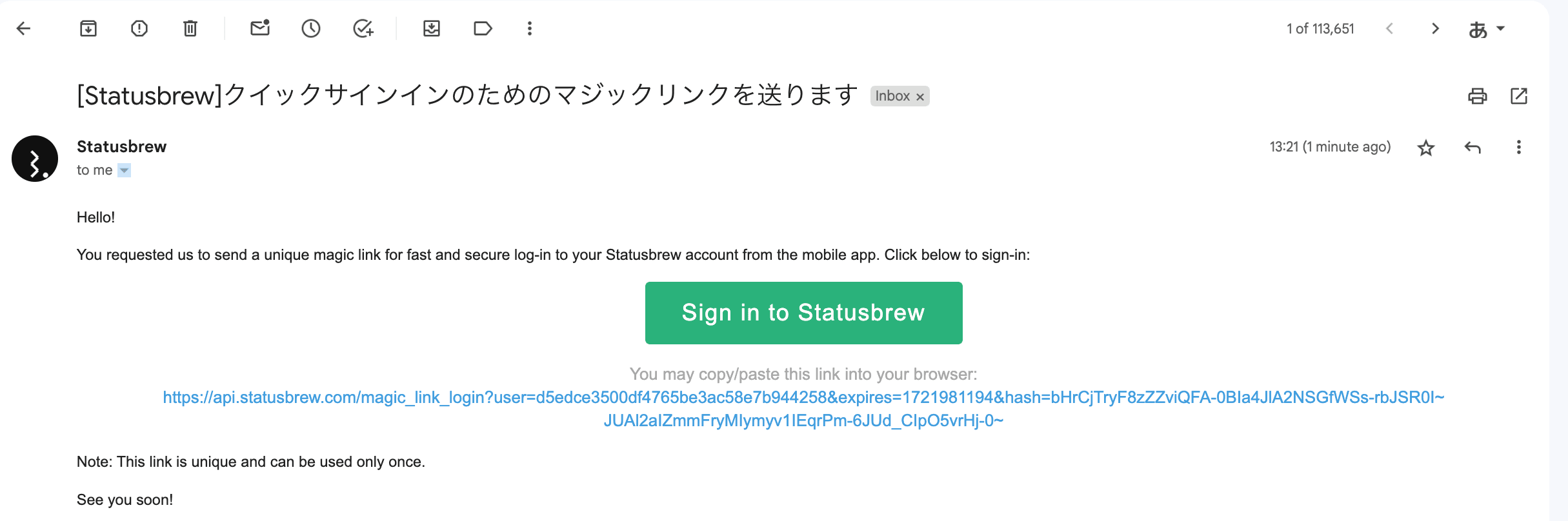Print this email conversation
The width and height of the screenshot is (1568, 521).
(1478, 96)
